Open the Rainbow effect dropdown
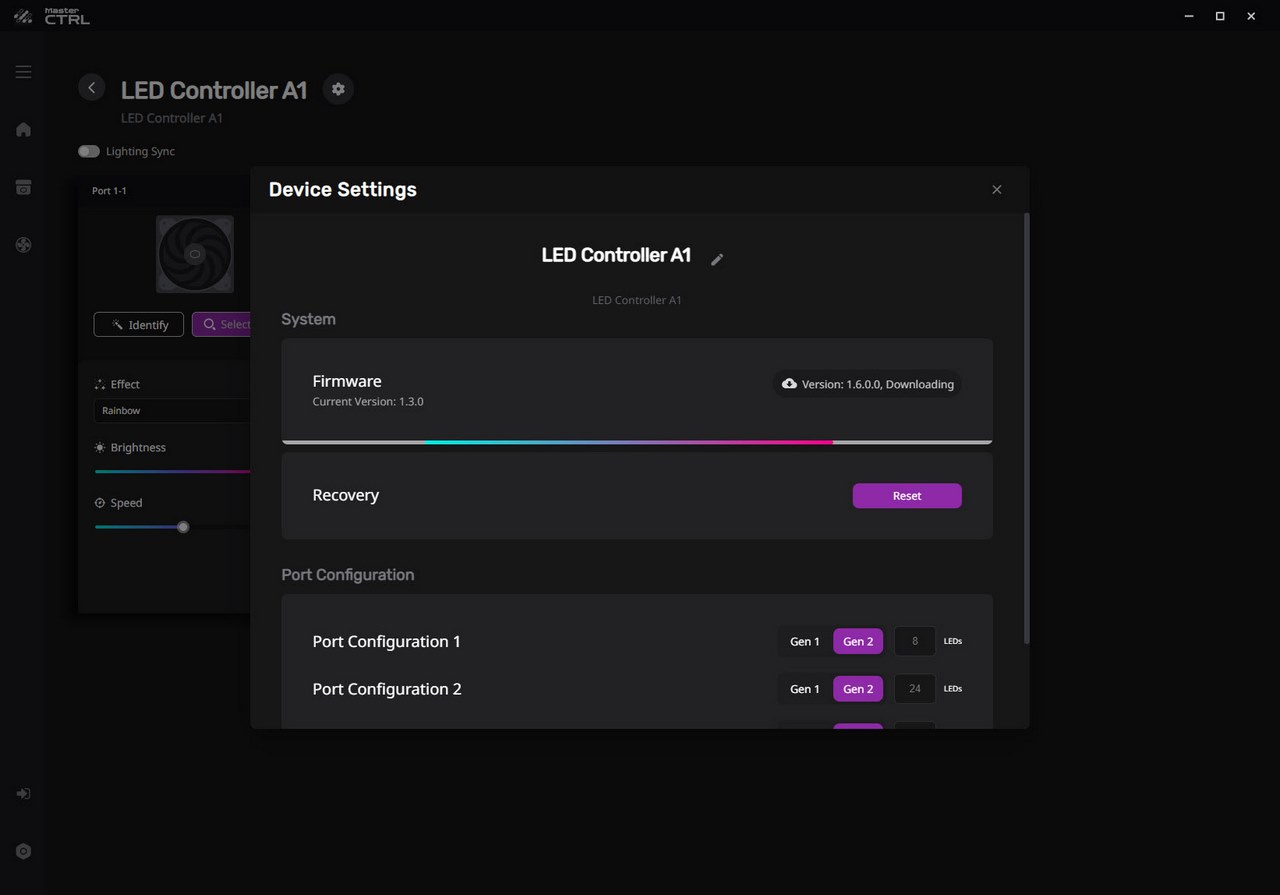The height and width of the screenshot is (895, 1280). 171,411
